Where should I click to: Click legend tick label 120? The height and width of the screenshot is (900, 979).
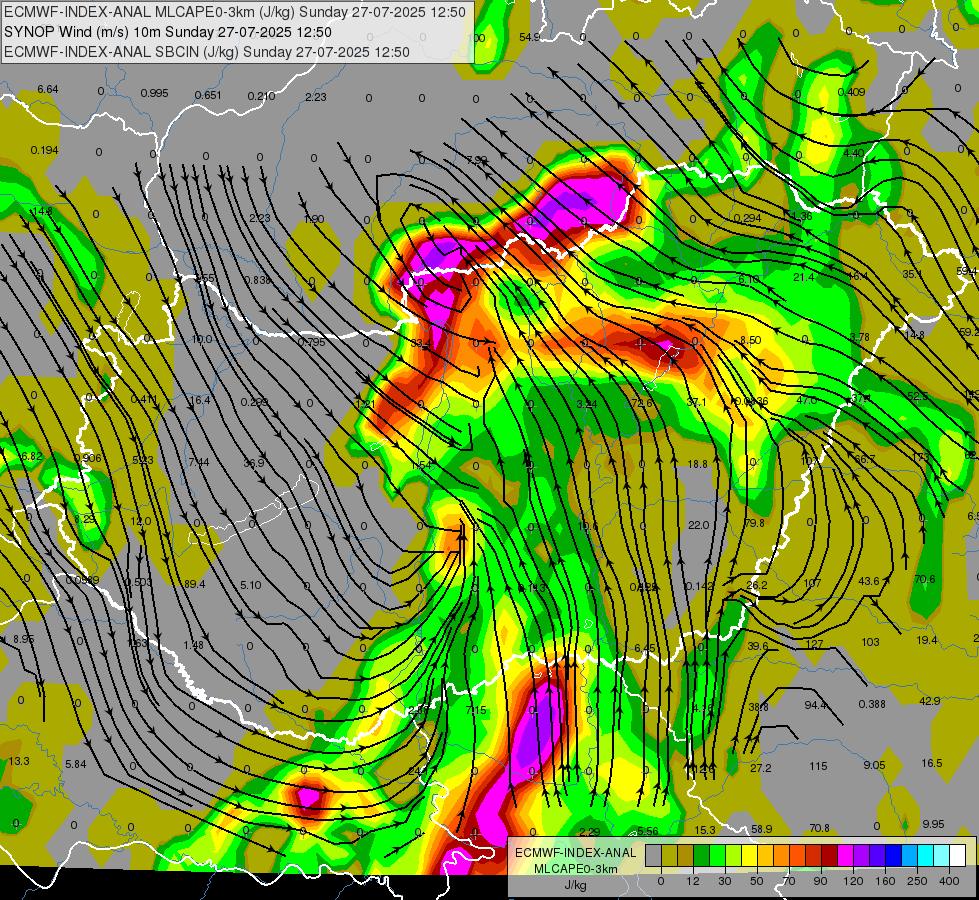tap(854, 881)
